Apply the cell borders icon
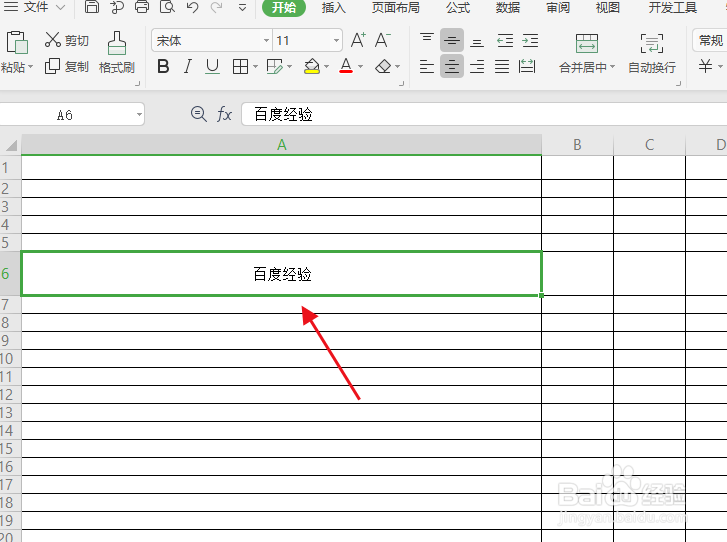Viewport: 727px width, 542px height. 240,67
